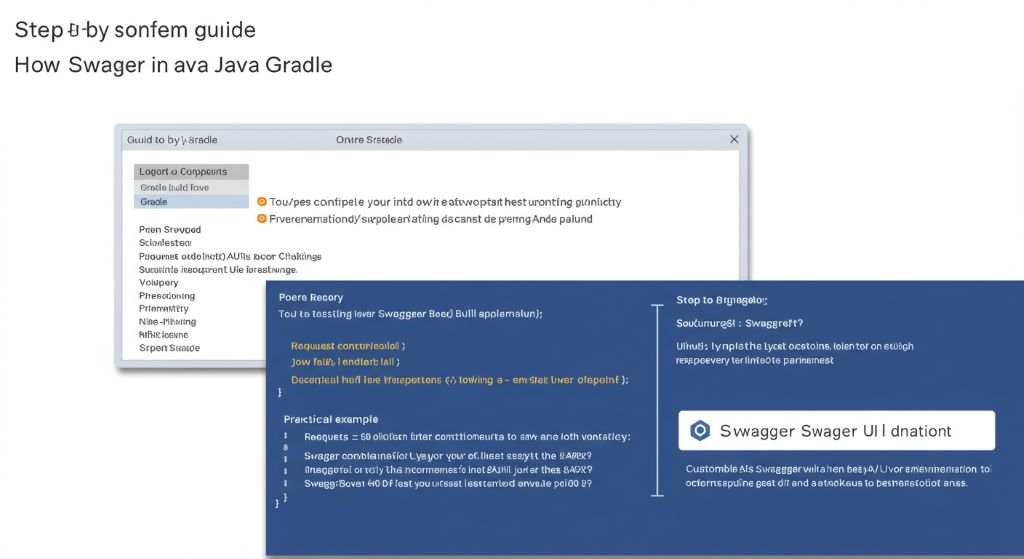
Task: Click the 'Logert o Corppents' sidebar header
Action: pos(191,172)
